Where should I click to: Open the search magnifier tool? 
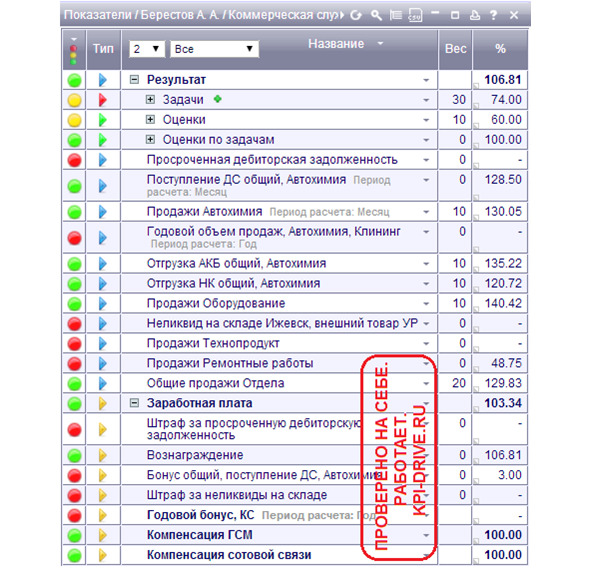coord(376,15)
